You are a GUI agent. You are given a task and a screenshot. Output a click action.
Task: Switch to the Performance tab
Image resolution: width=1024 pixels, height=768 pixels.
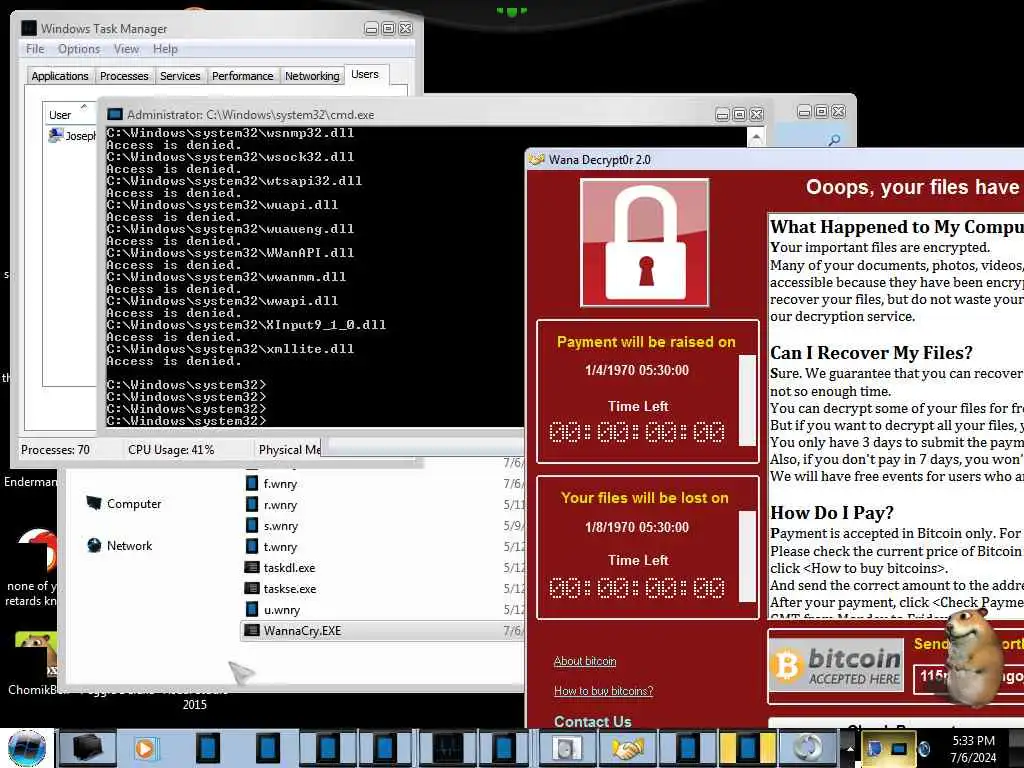(x=242, y=76)
